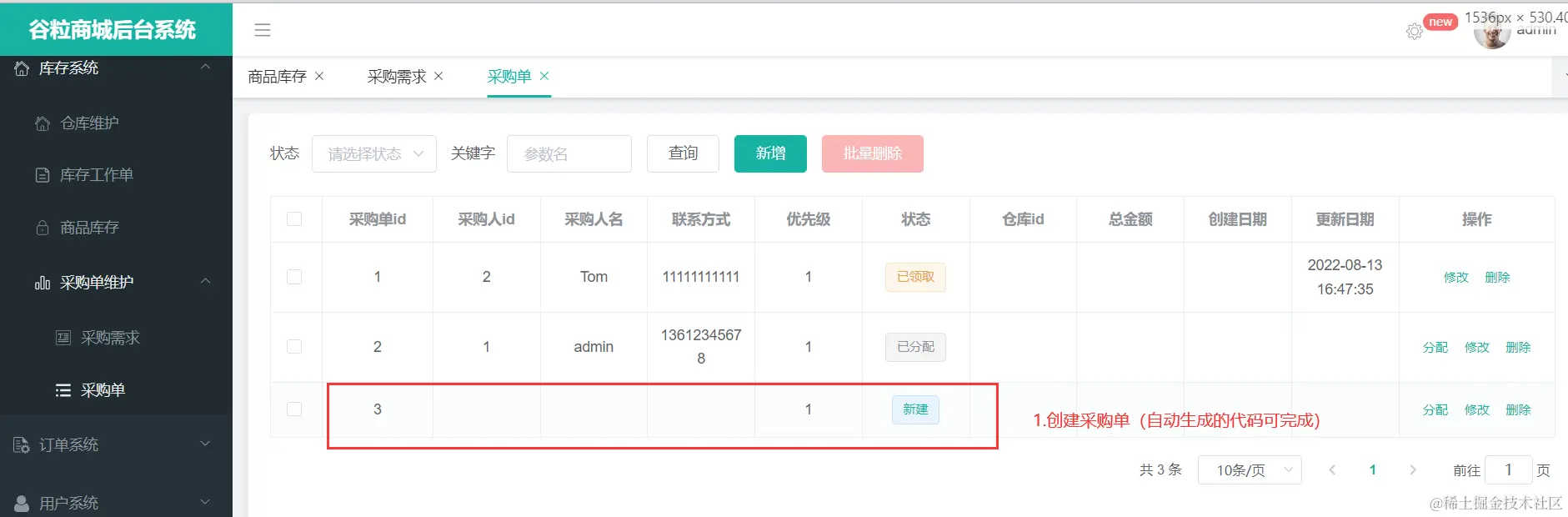Click the 查询 button
The width and height of the screenshot is (1568, 517).
[683, 153]
